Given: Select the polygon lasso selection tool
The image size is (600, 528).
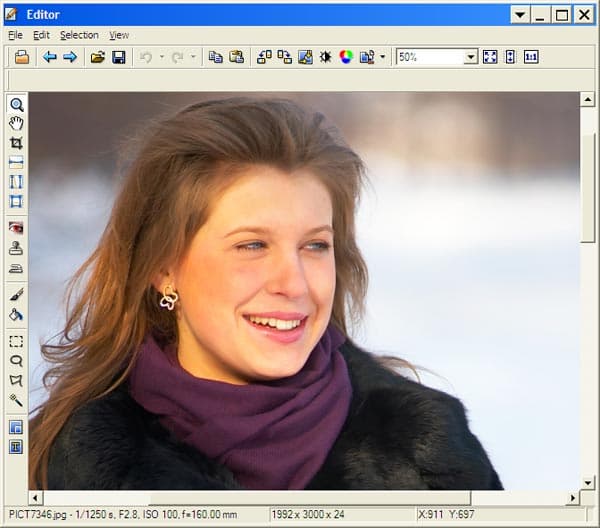Looking at the screenshot, I should point(16,380).
